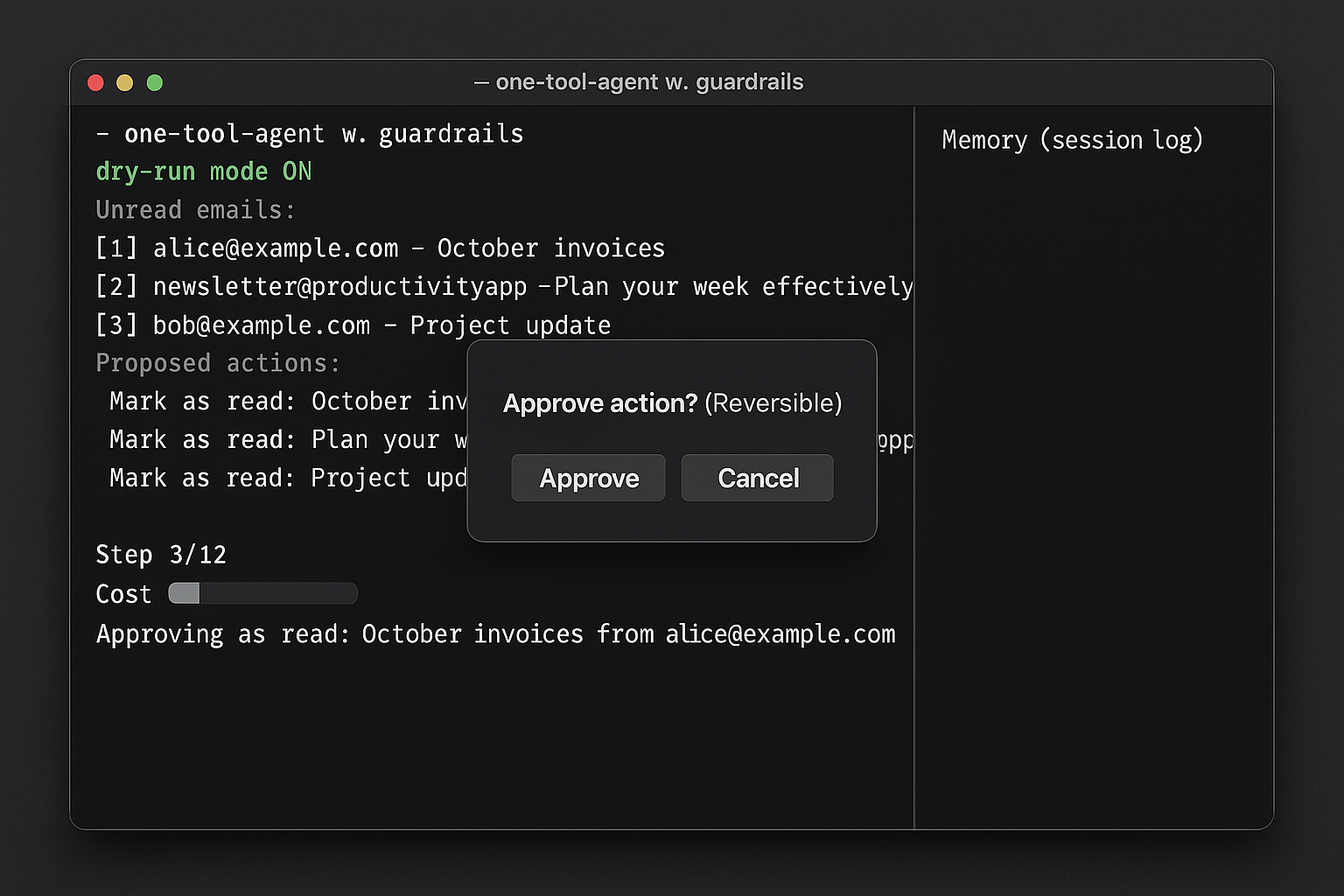
Task: Select Mark as read: October action
Action: tap(287, 402)
